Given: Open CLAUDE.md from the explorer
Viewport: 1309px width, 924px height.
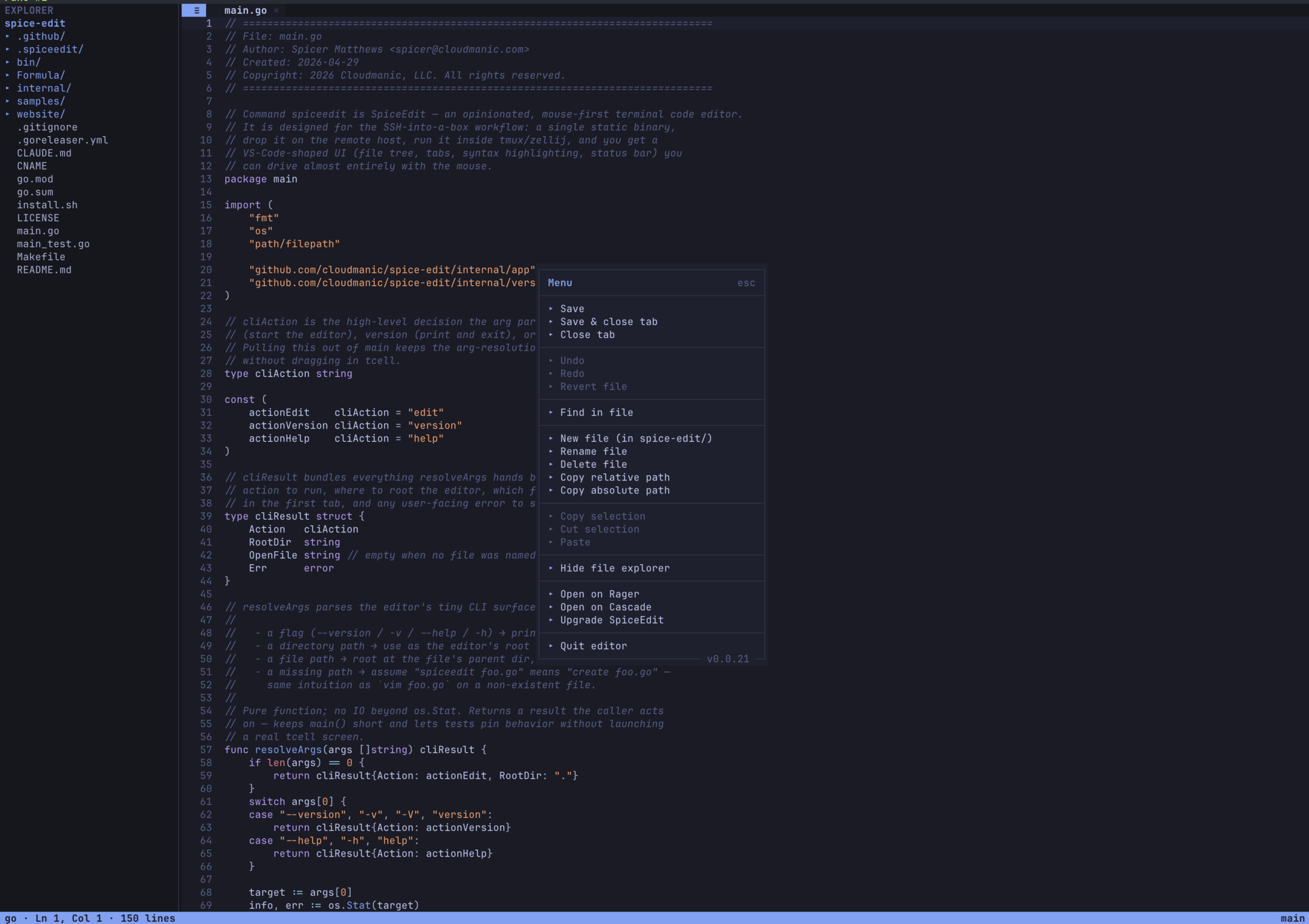Looking at the screenshot, I should pos(45,153).
